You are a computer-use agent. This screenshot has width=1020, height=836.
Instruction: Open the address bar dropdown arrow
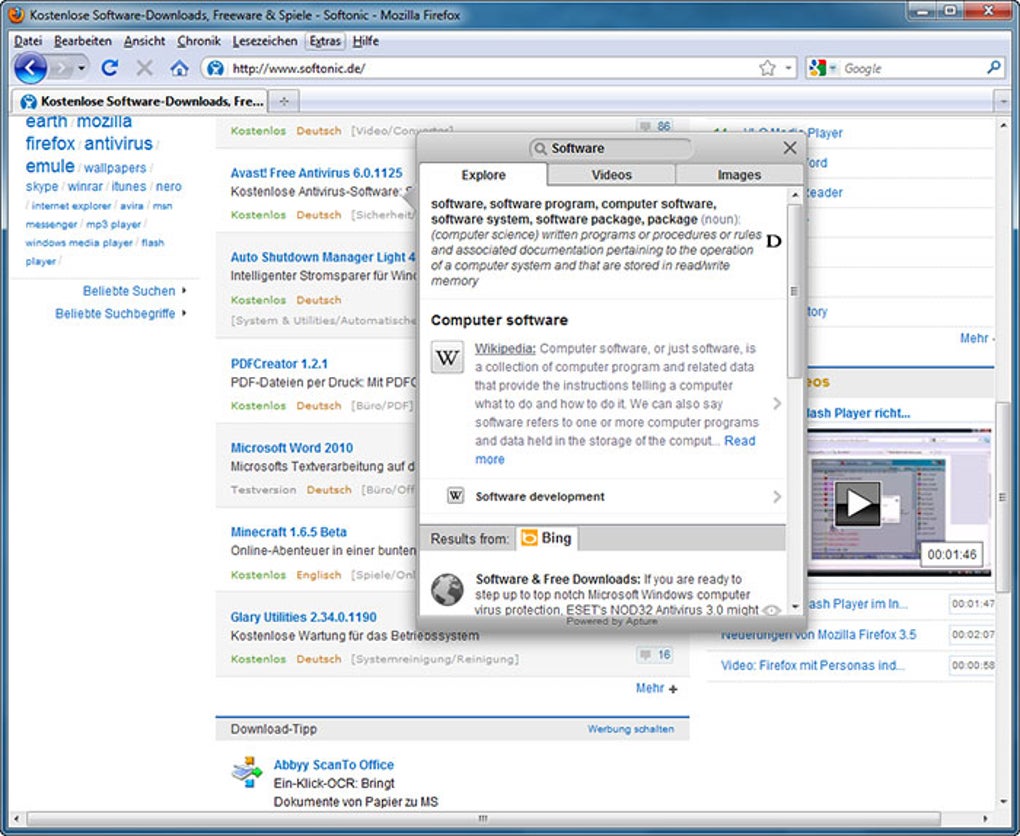point(788,68)
